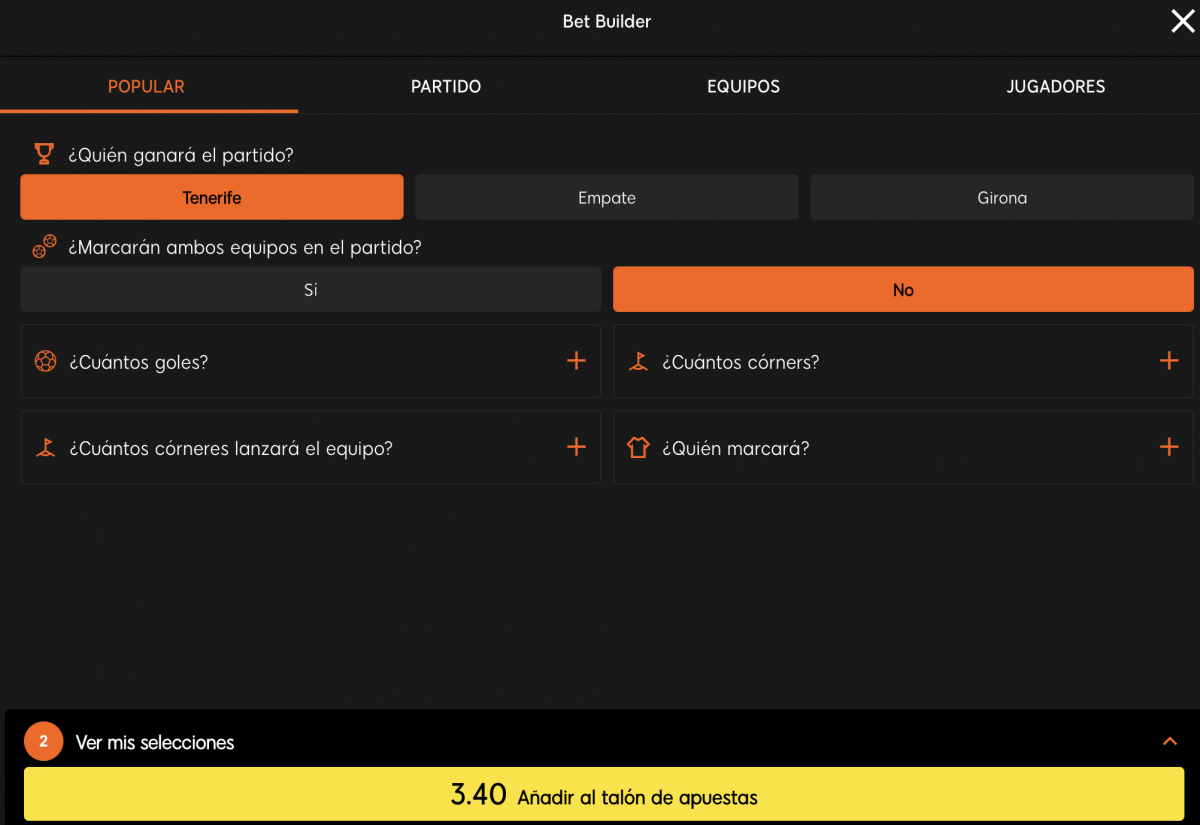The width and height of the screenshot is (1200, 825).
Task: Click Añadir al talón de apuestas button
Action: pyautogui.click(x=604, y=795)
